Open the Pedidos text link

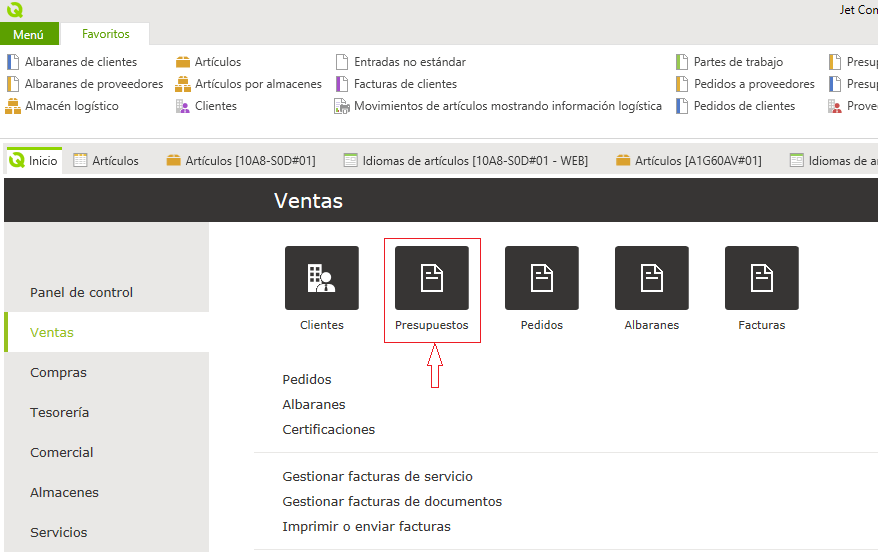(307, 380)
